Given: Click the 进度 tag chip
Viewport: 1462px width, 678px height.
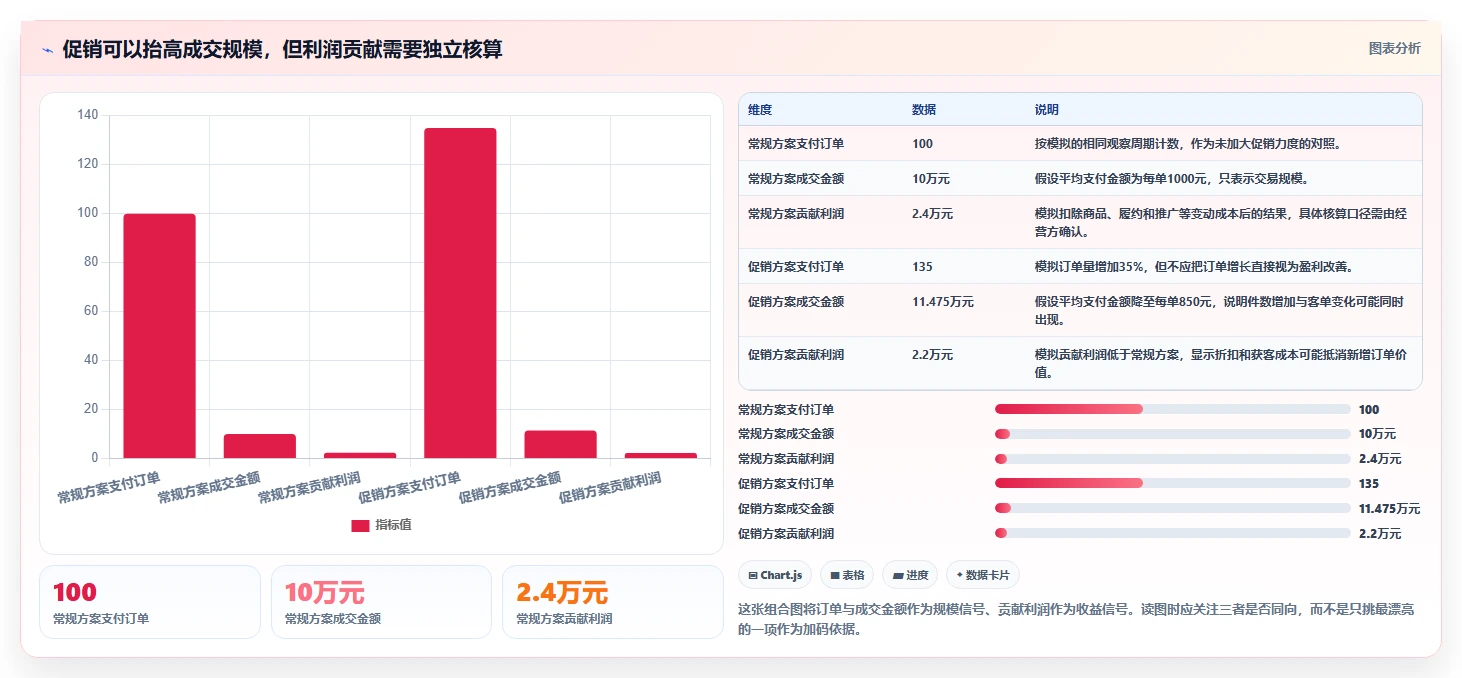Looking at the screenshot, I should pyautogui.click(x=910, y=575).
